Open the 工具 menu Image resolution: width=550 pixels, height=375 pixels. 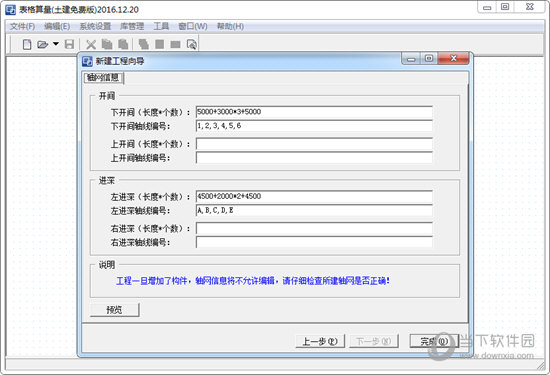click(161, 26)
